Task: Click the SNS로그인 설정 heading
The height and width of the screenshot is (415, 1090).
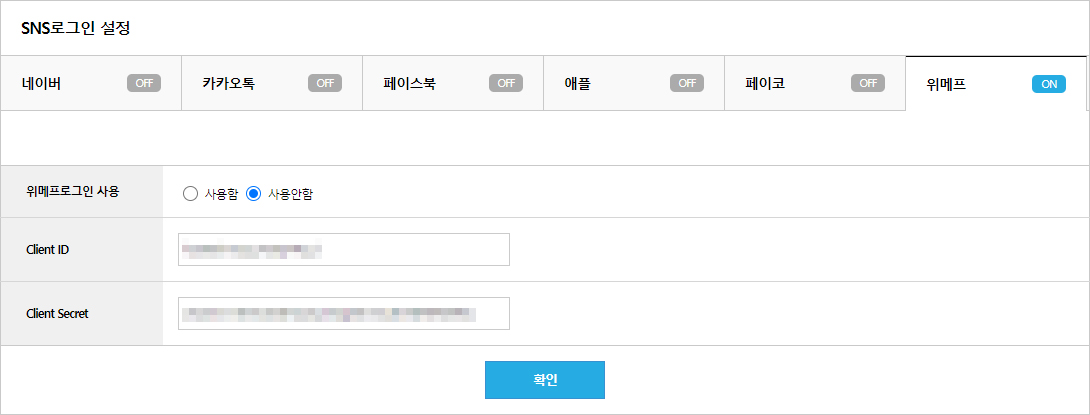Action: pos(76,28)
